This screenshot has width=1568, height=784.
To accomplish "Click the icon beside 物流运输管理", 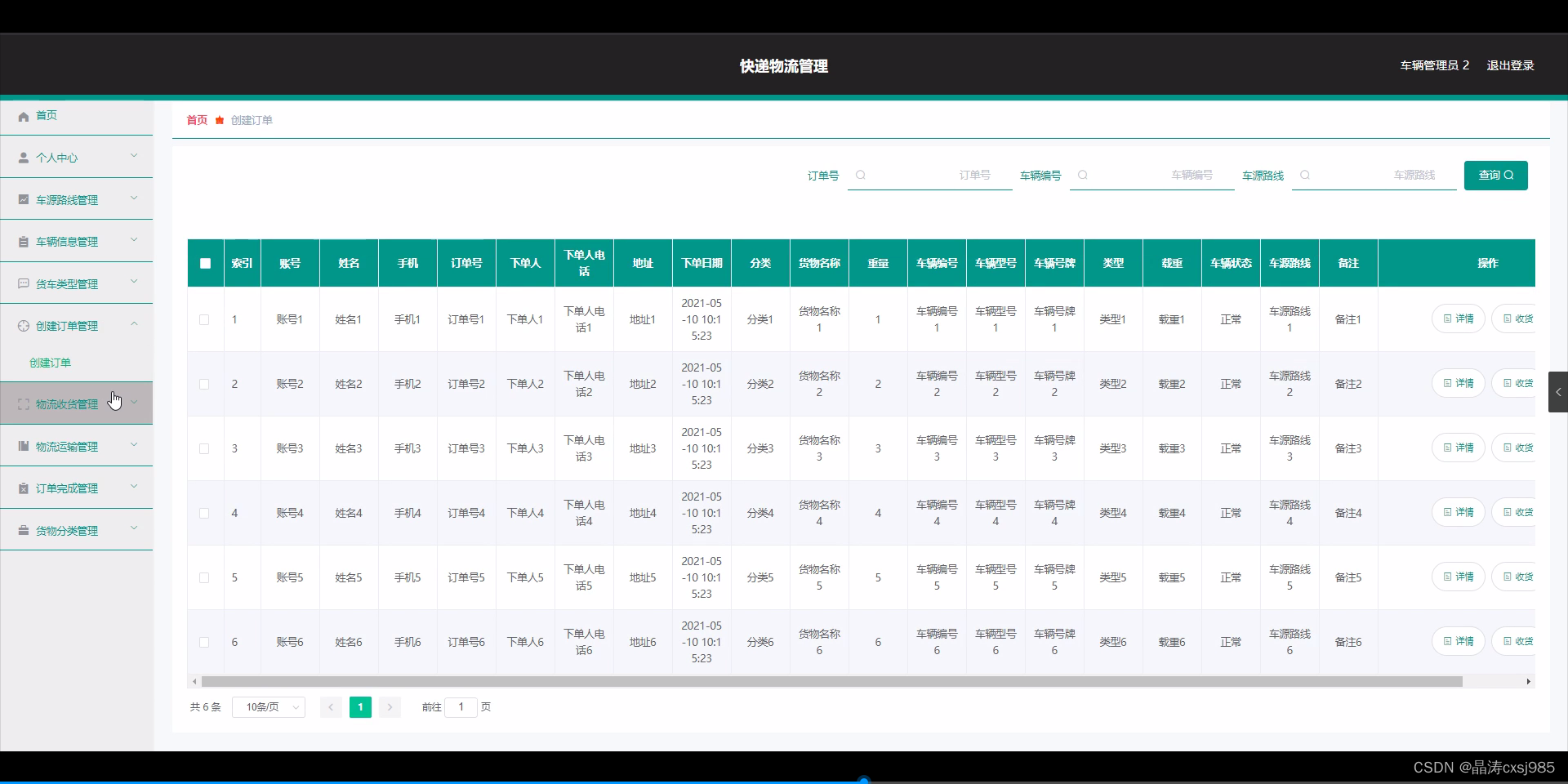I will 24,447.
